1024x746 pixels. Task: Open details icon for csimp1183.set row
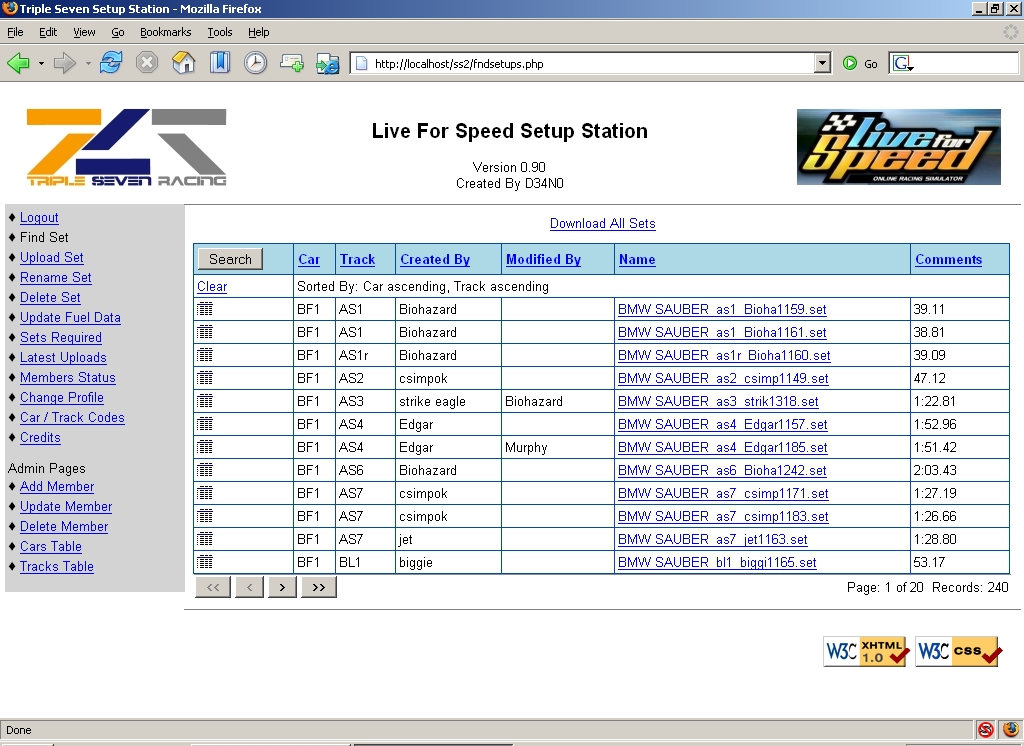[205, 516]
